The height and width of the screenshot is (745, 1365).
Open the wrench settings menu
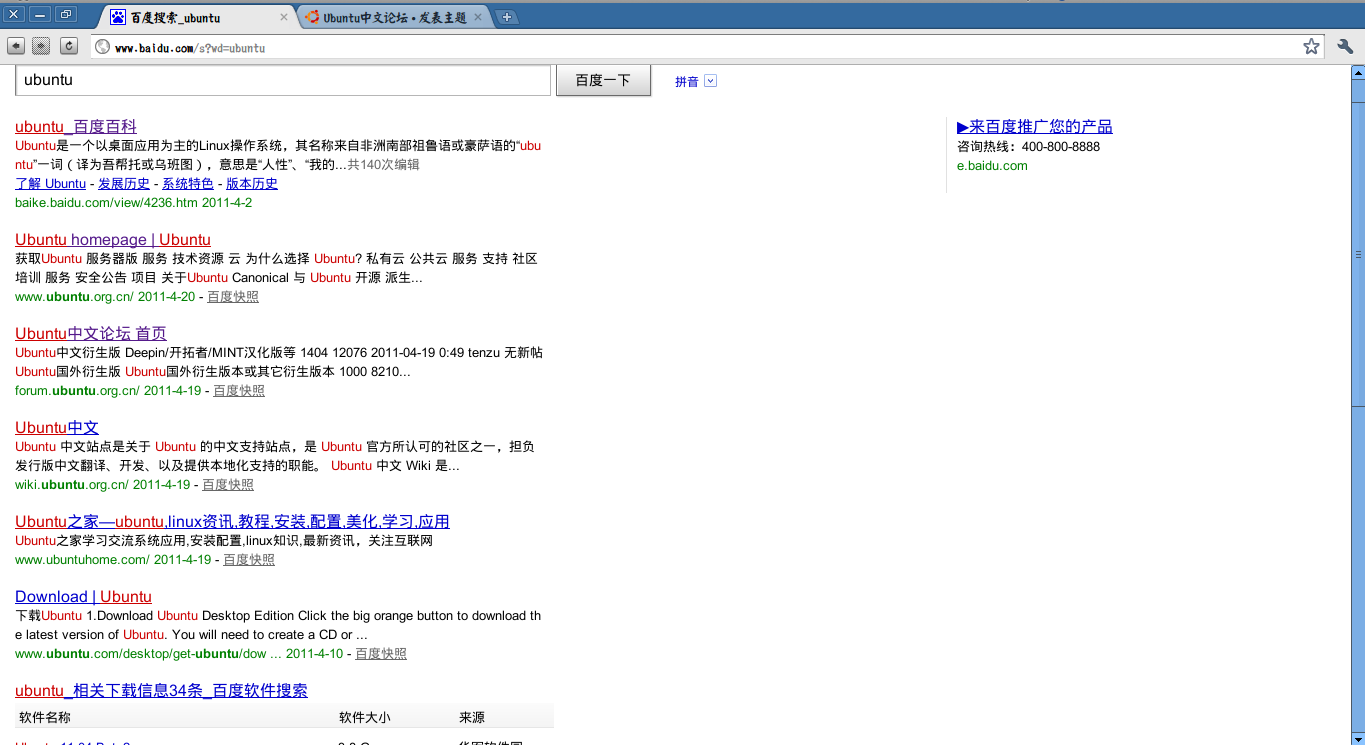pyautogui.click(x=1345, y=46)
